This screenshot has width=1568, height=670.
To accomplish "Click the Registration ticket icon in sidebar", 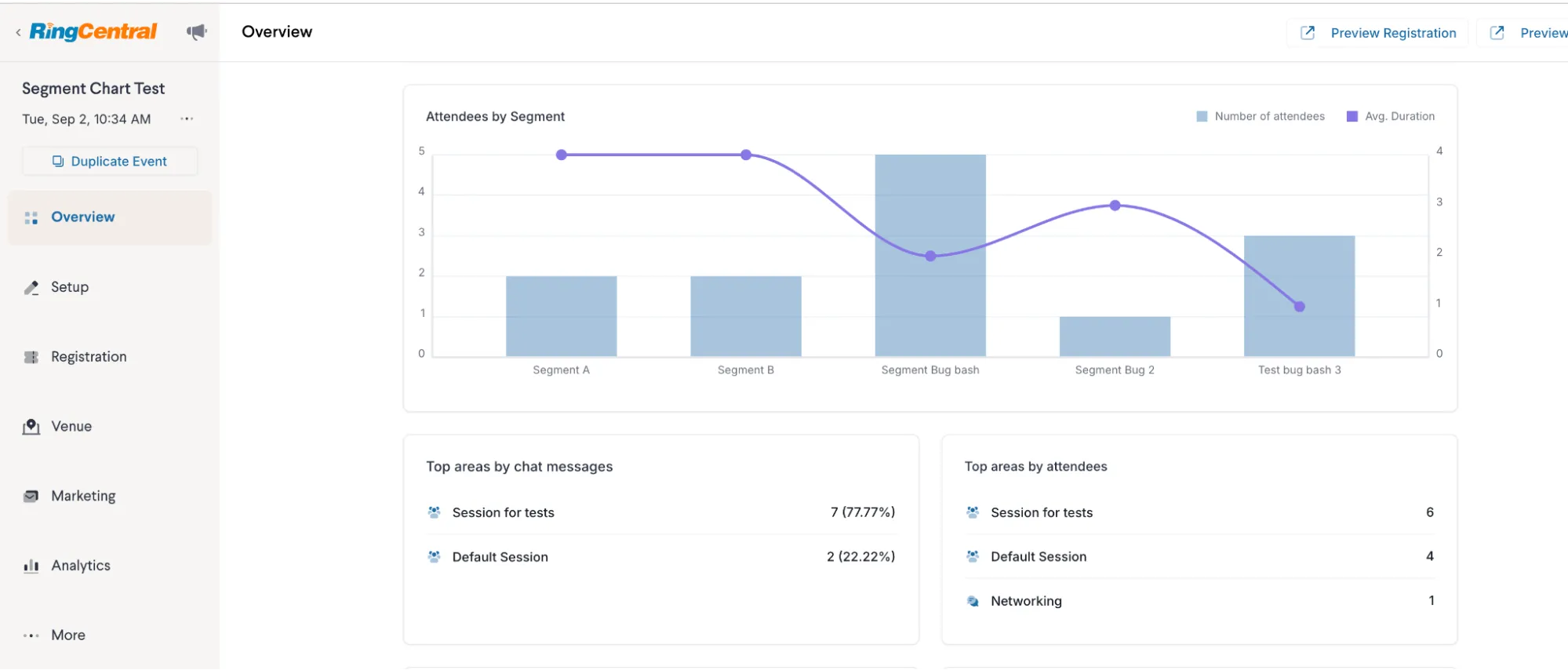I will [x=31, y=357].
